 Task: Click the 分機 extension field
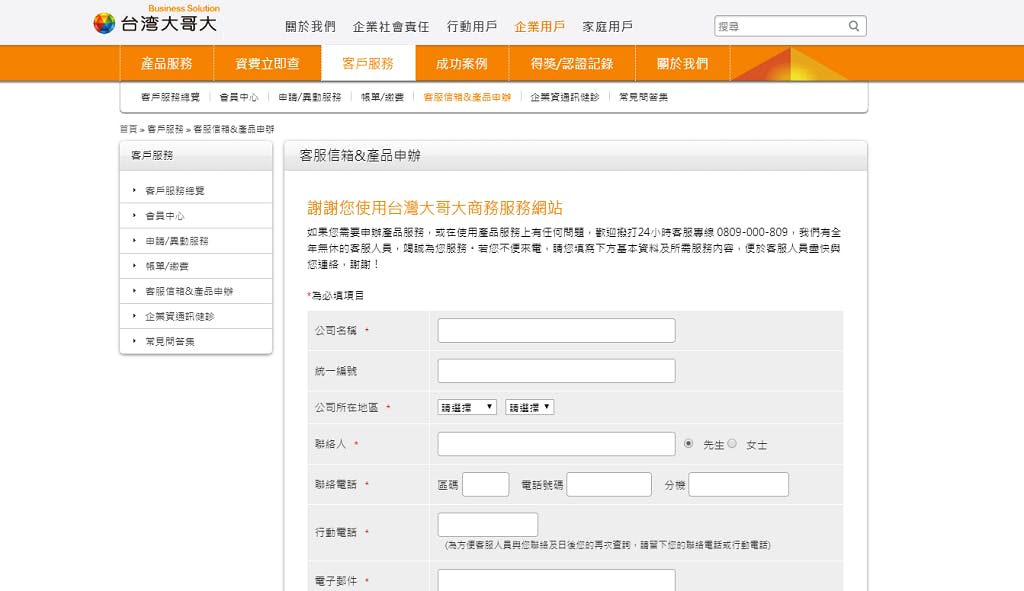pyautogui.click(x=739, y=485)
